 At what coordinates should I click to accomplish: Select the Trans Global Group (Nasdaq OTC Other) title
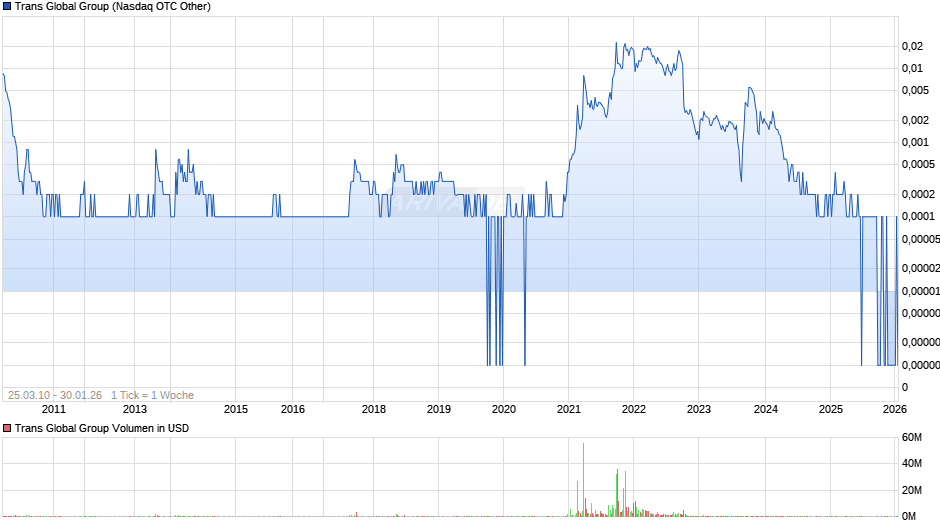point(113,7)
